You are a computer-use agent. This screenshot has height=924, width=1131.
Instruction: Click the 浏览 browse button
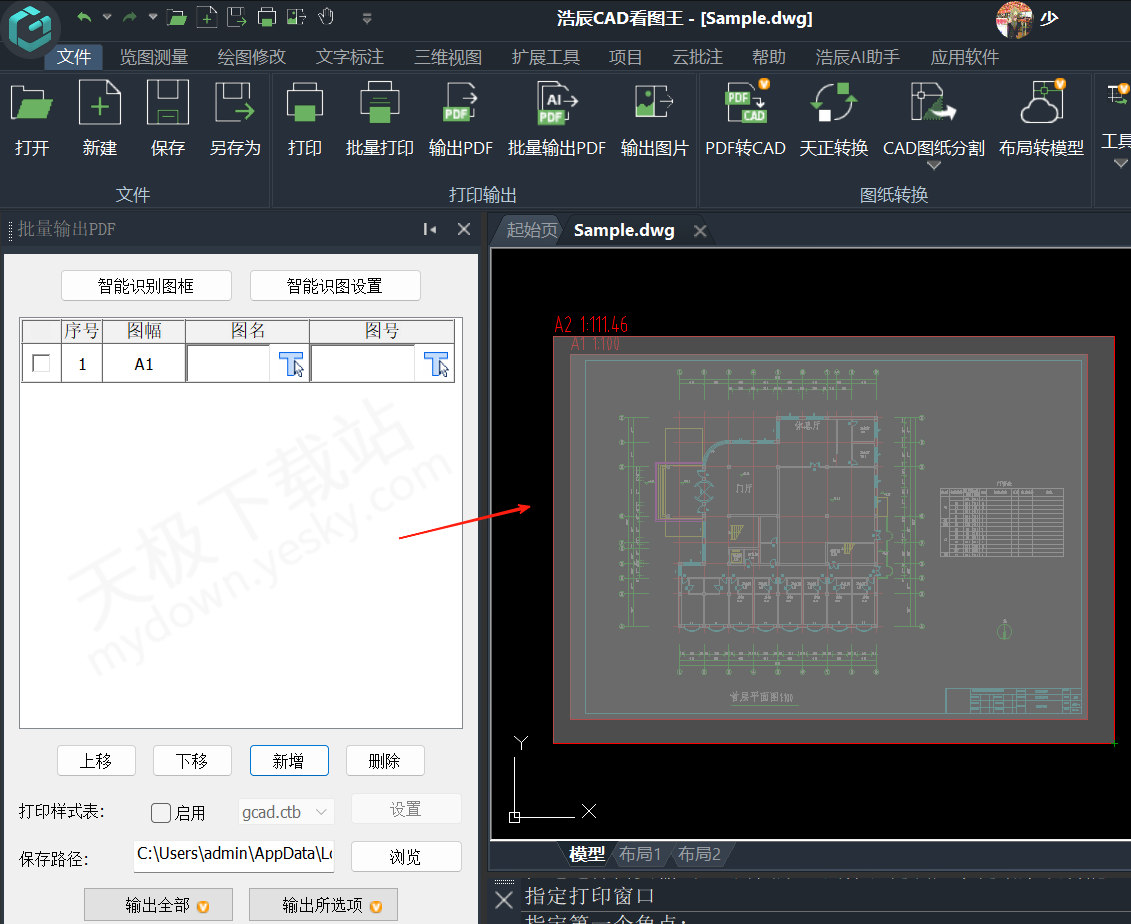406,856
